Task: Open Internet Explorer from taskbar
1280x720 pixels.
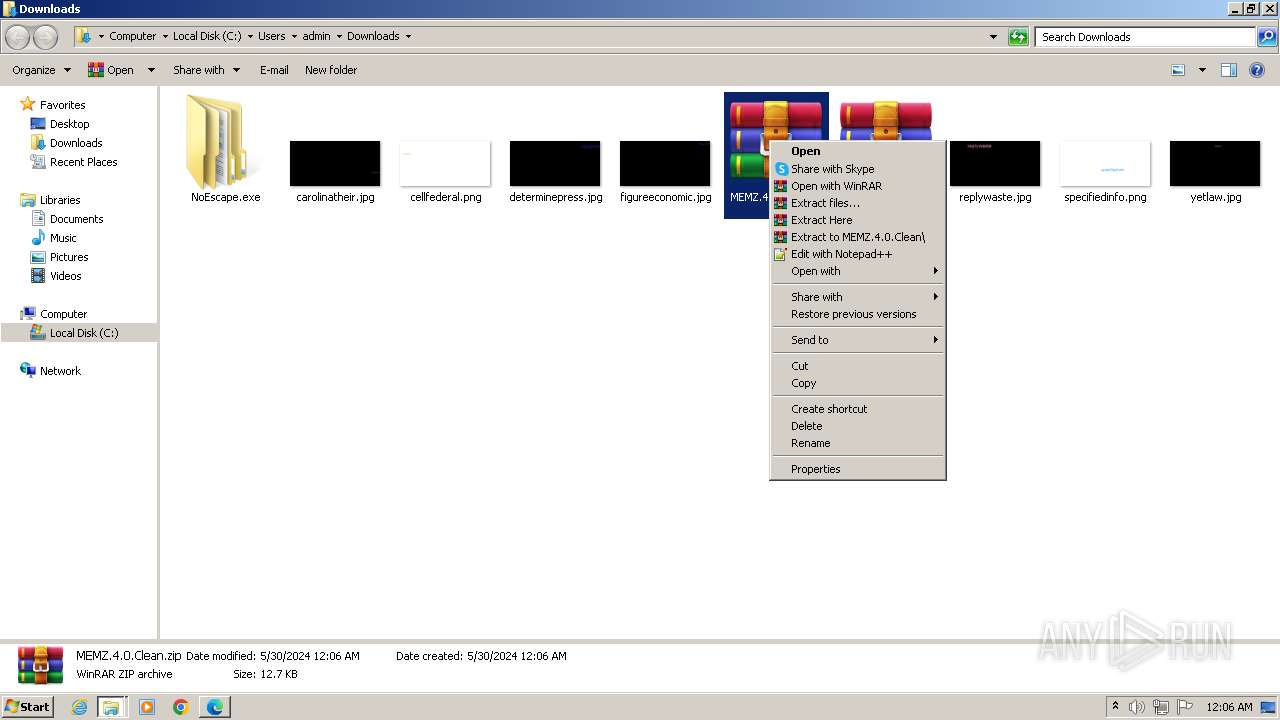Action: 81,707
